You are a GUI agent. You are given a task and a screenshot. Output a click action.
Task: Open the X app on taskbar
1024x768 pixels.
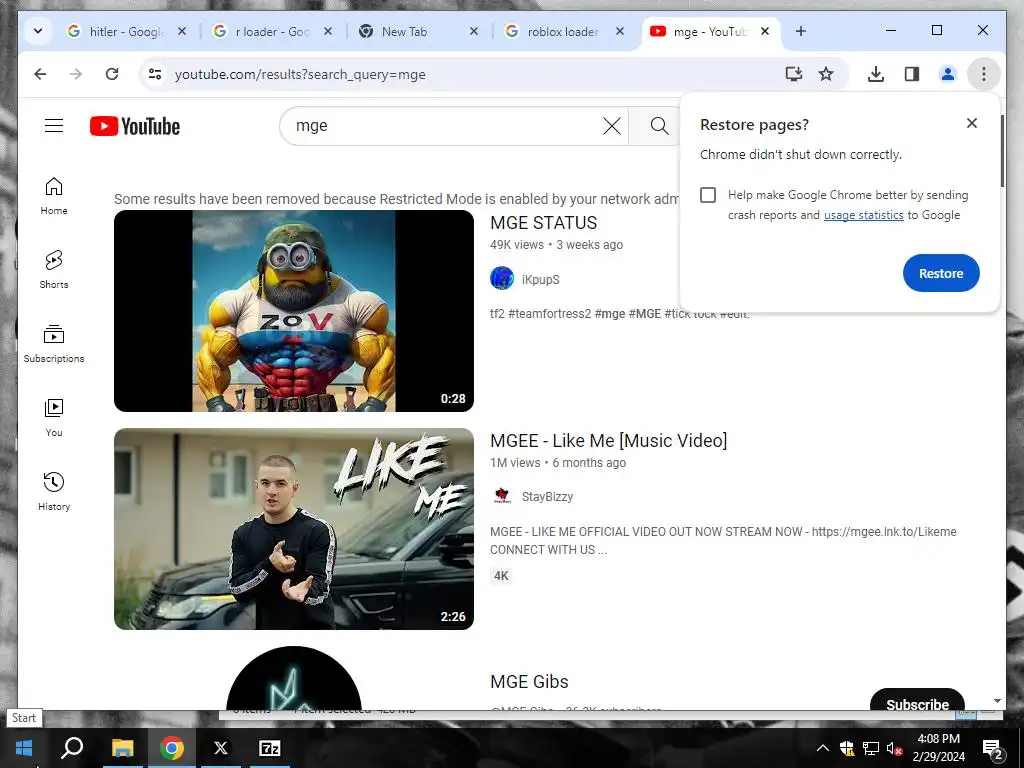(x=221, y=748)
